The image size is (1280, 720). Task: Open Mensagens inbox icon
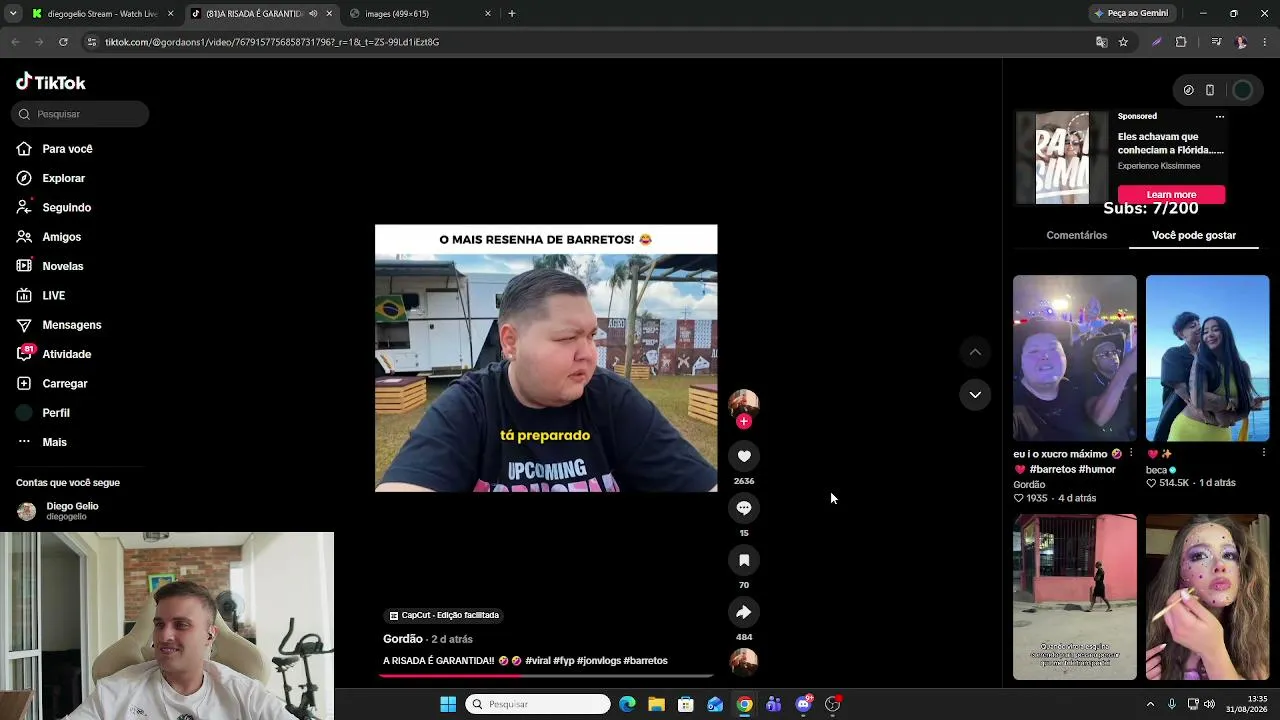pyautogui.click(x=24, y=325)
